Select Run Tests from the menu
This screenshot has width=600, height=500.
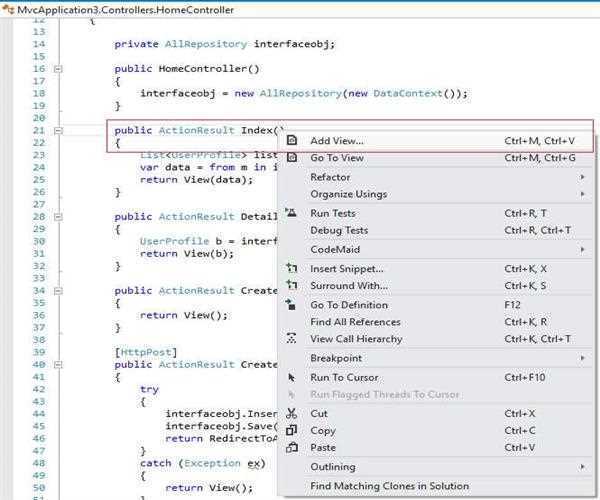[x=436, y=213]
